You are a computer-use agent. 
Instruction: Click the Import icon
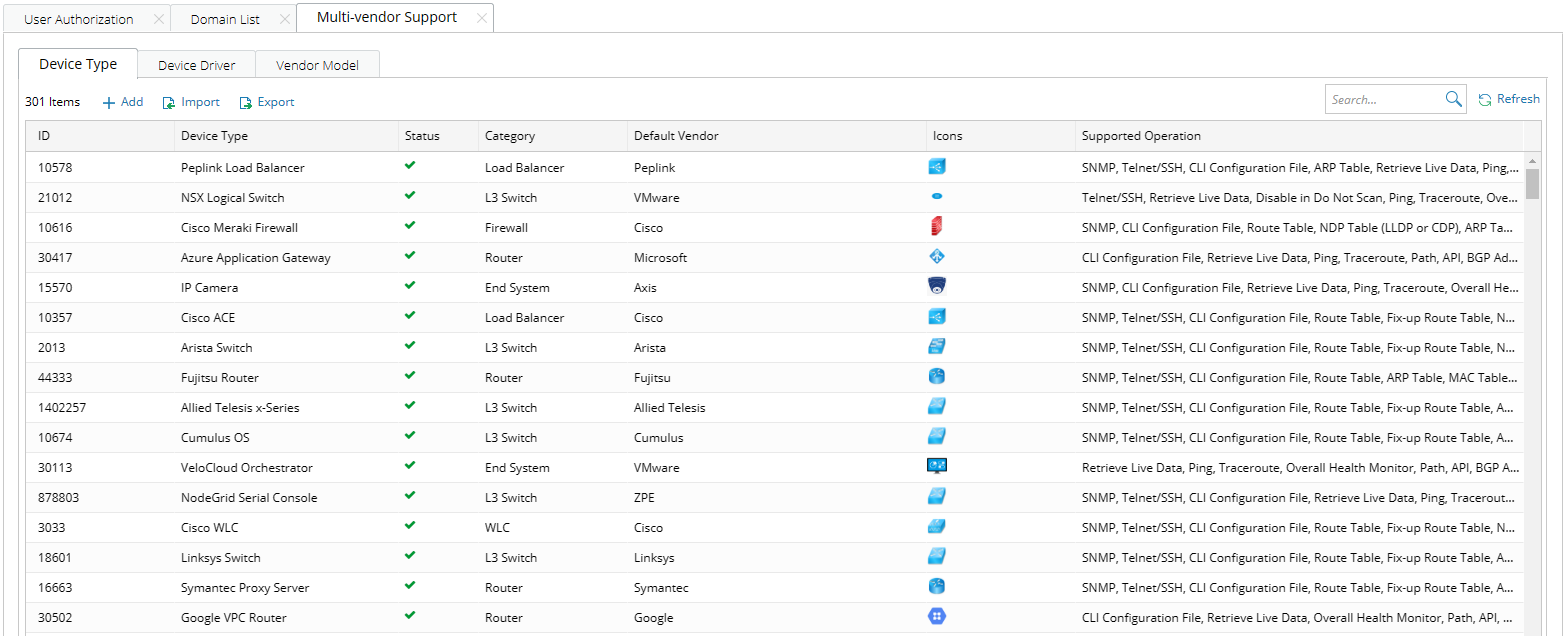[169, 102]
